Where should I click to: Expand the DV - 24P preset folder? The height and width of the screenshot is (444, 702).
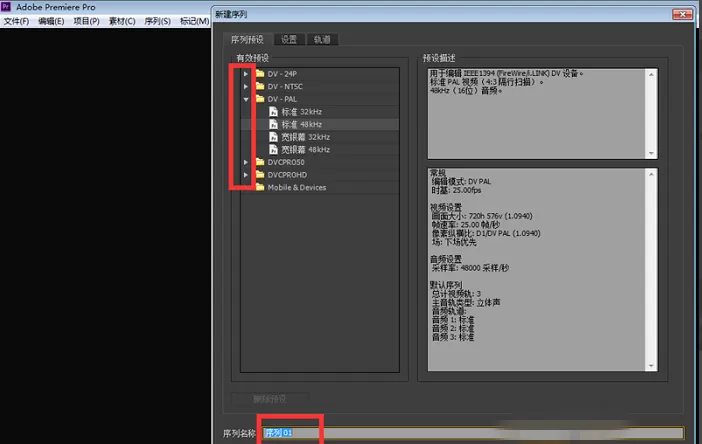point(245,73)
